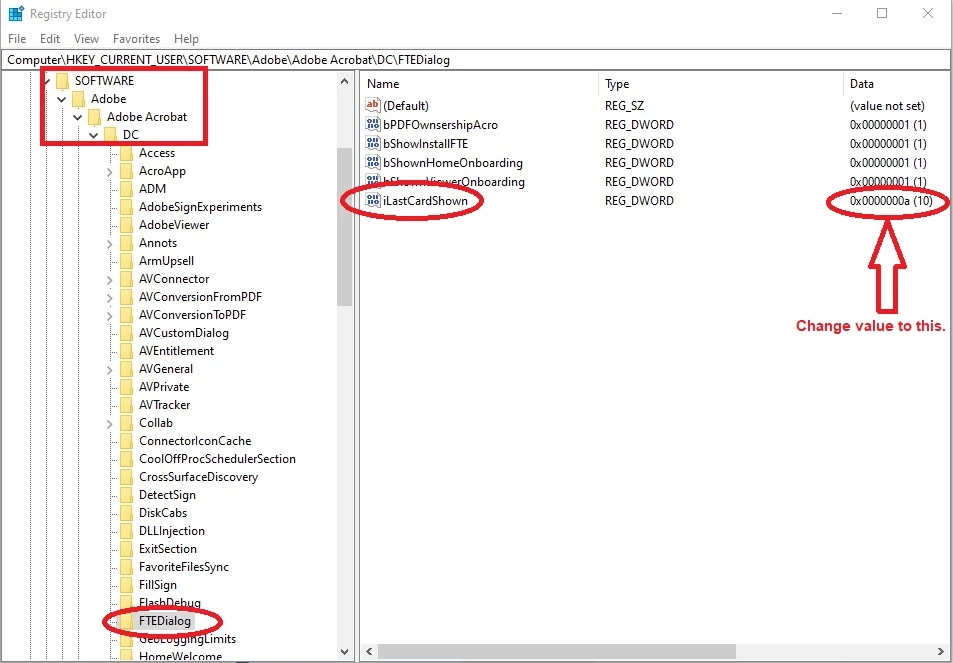Viewport: 953px width, 663px height.
Task: Click the AdobeSignExperiments folder icon
Action: 126,207
